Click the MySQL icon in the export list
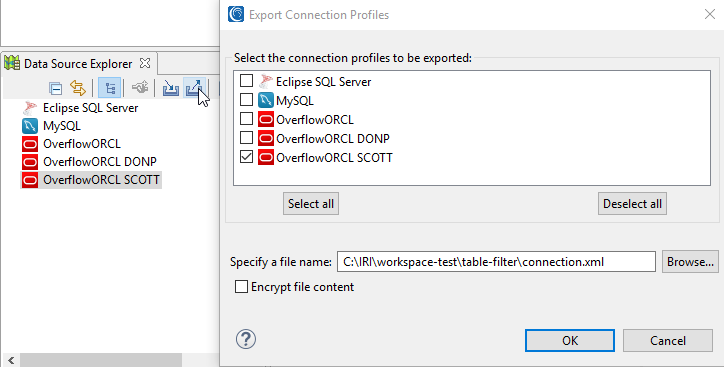The width and height of the screenshot is (724, 367). point(266,101)
